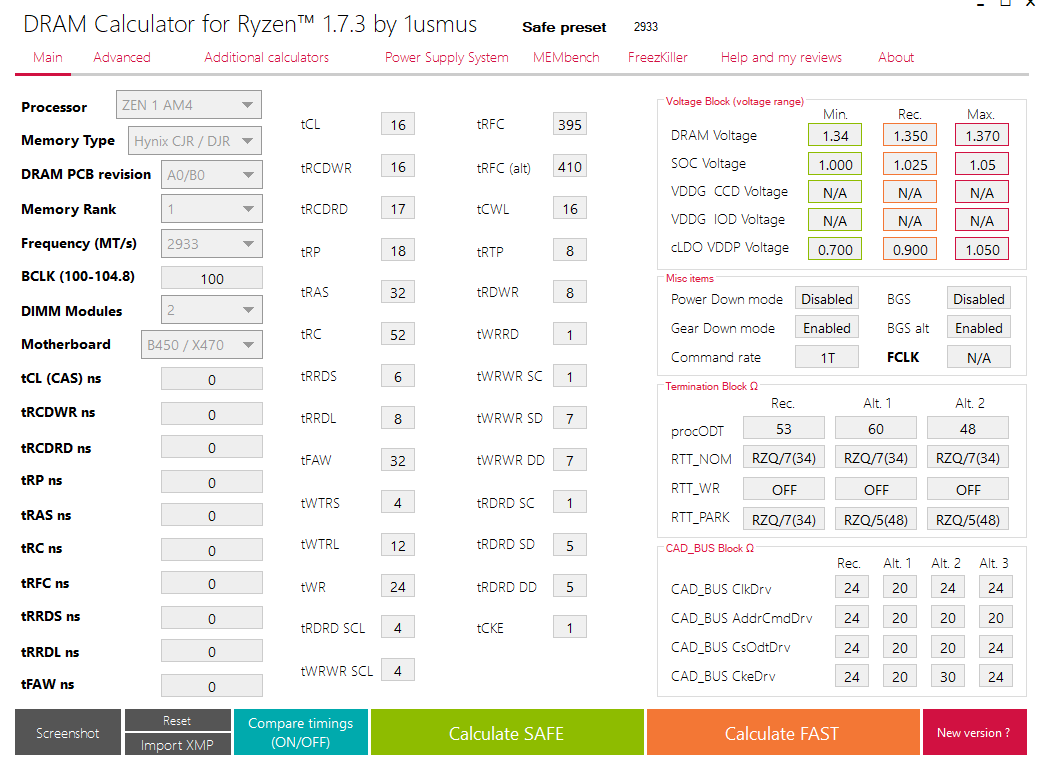The width and height of the screenshot is (1039, 768).
Task: Click the tRFC value 395
Action: pos(570,125)
